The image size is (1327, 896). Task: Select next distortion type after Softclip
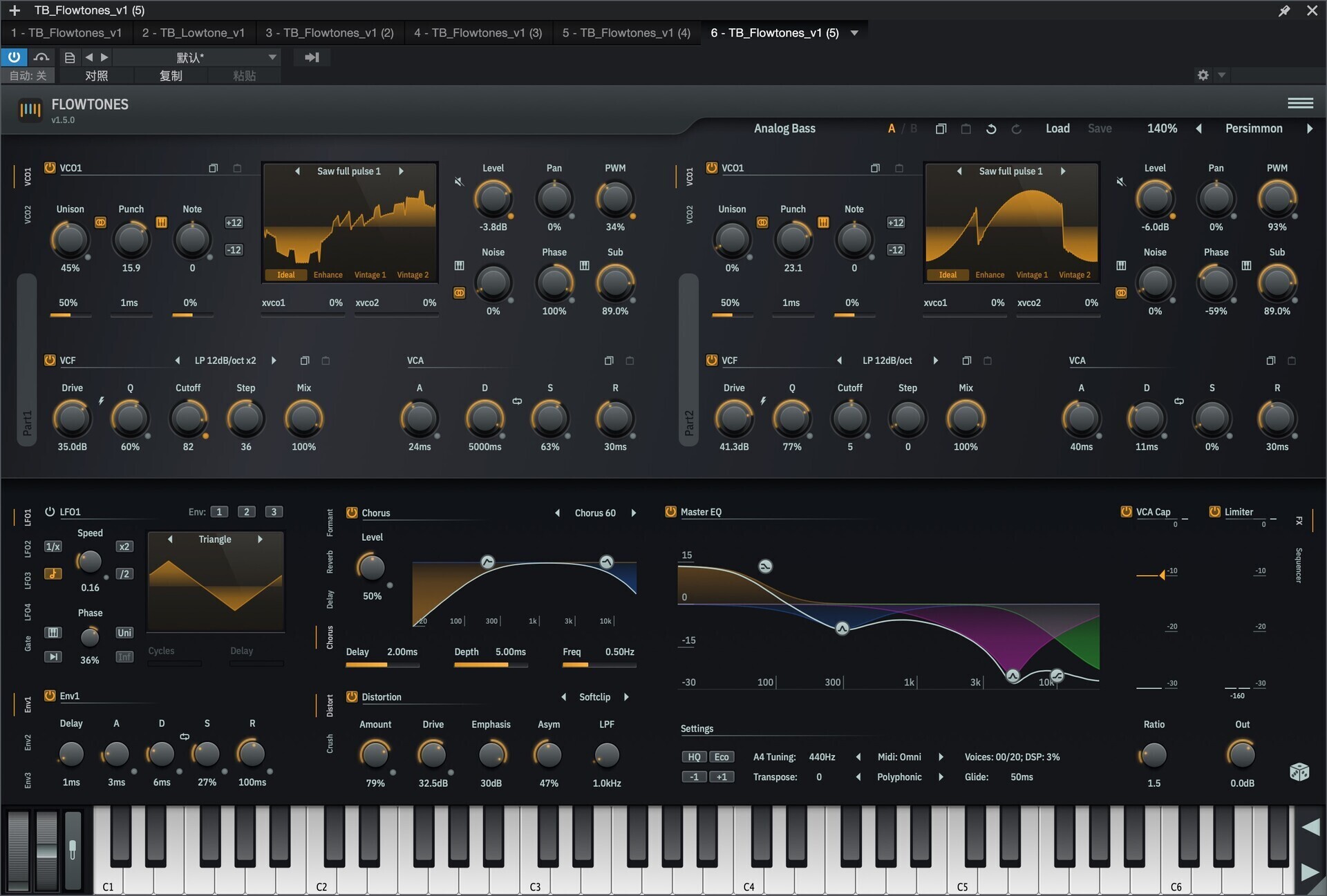[626, 697]
